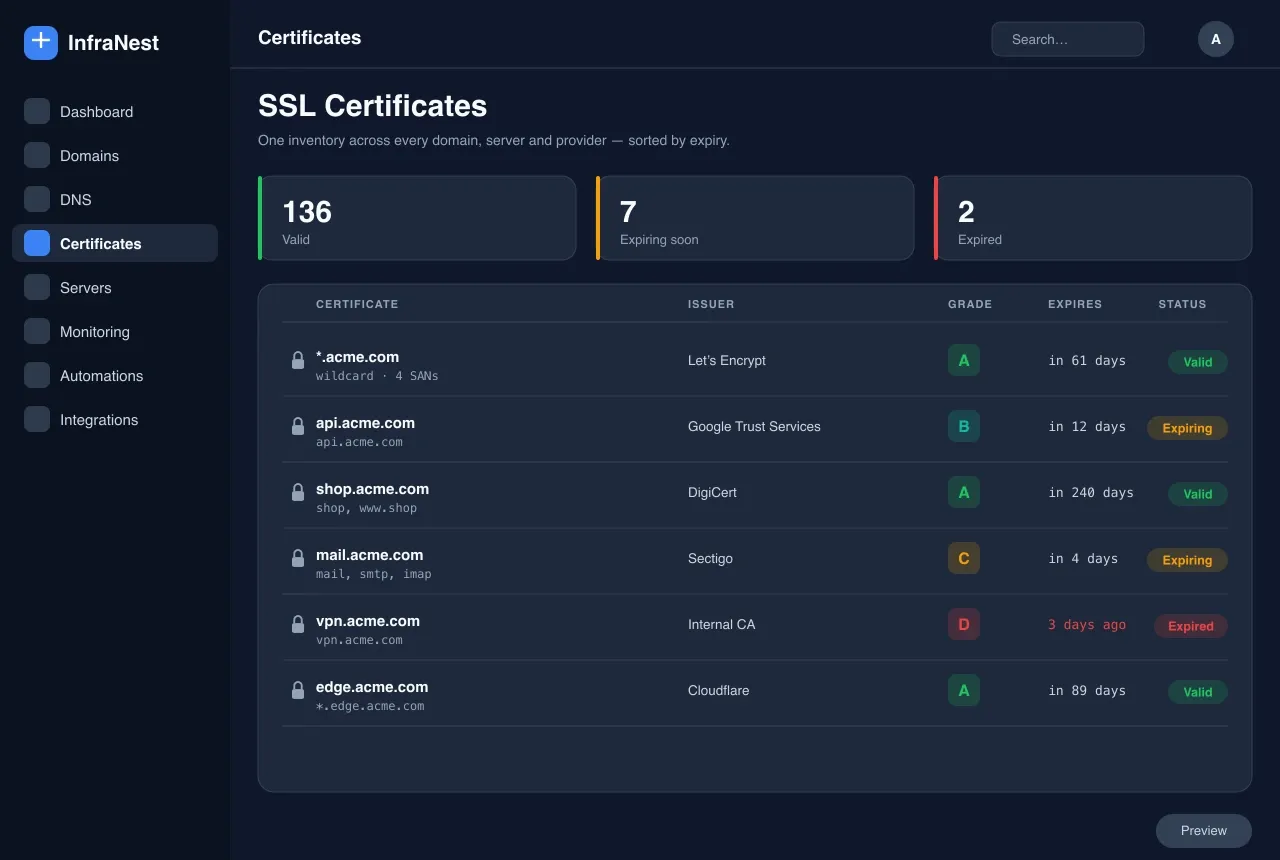Click the DNS sidebar icon
Image resolution: width=1280 pixels, height=860 pixels.
pyautogui.click(x=37, y=199)
